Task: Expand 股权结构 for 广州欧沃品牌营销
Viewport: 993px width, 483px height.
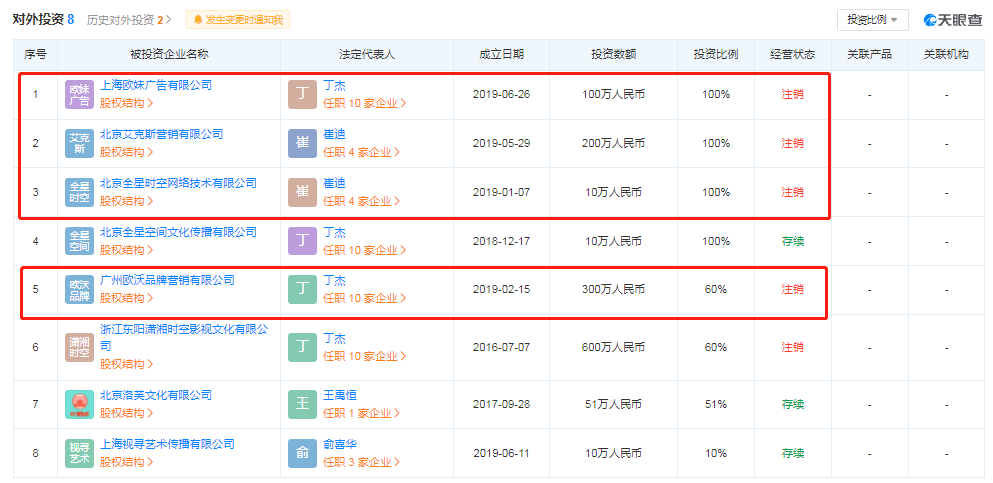Action: 127,298
